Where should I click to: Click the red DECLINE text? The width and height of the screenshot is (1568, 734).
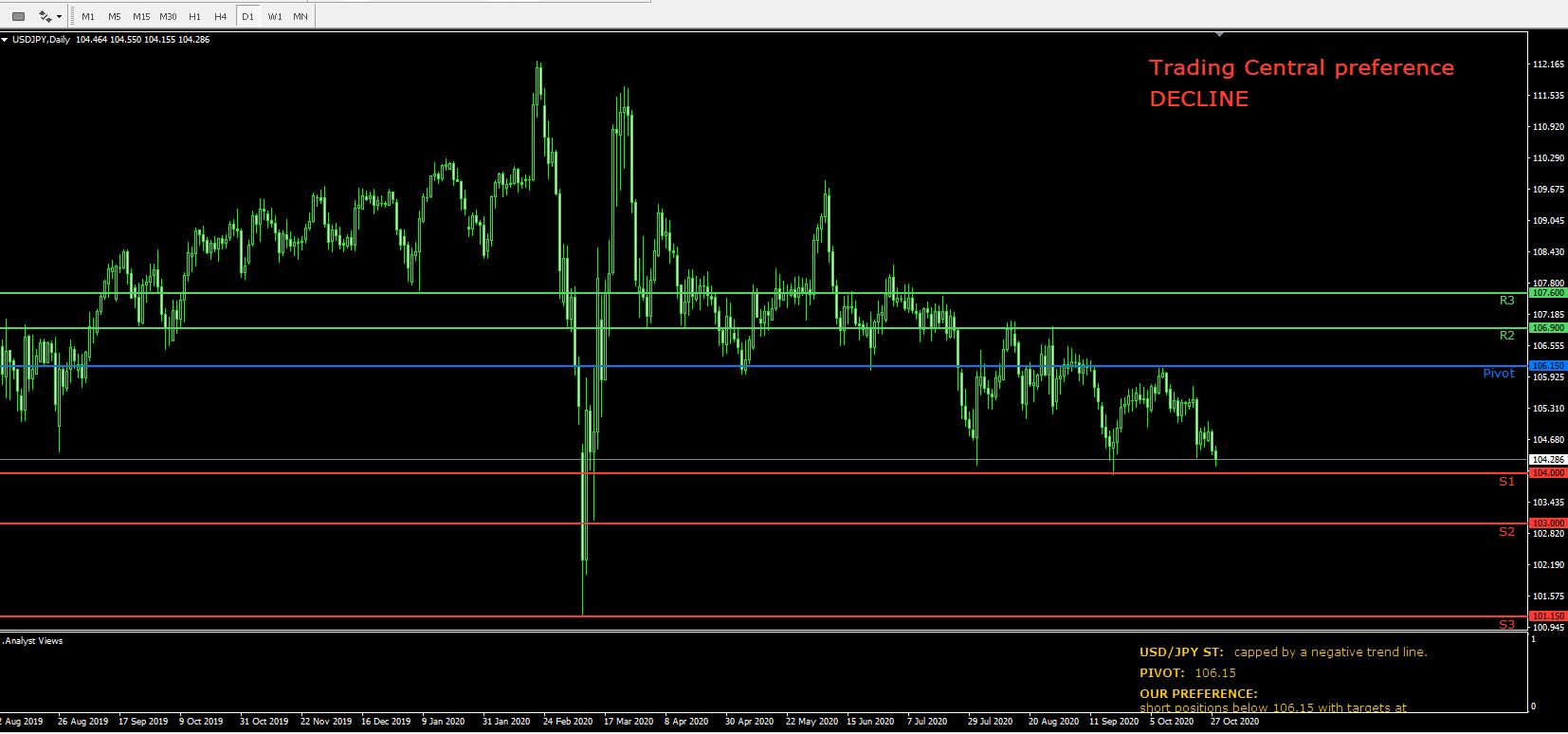pos(1198,99)
